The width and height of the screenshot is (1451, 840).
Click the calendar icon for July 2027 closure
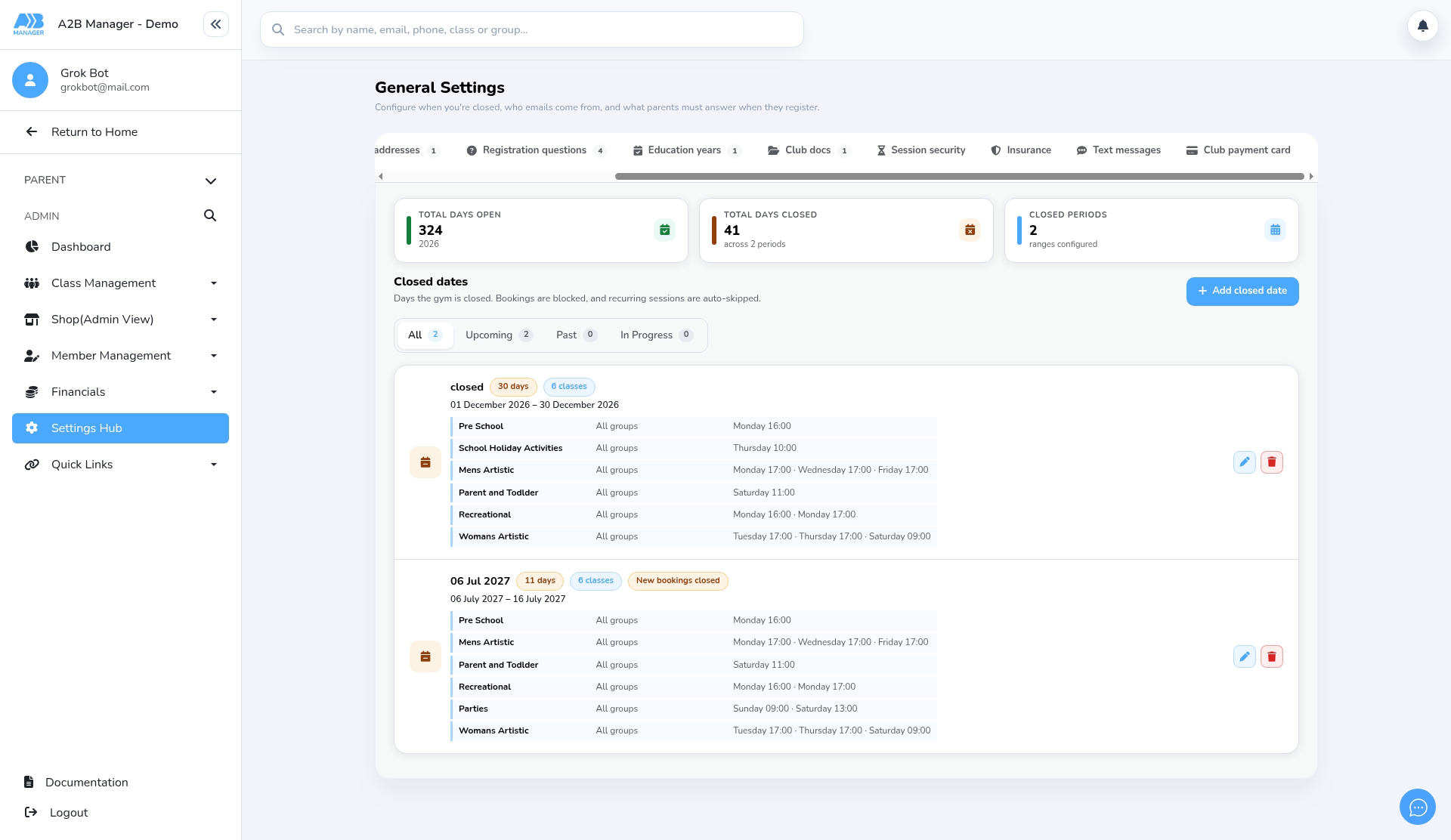click(x=425, y=656)
